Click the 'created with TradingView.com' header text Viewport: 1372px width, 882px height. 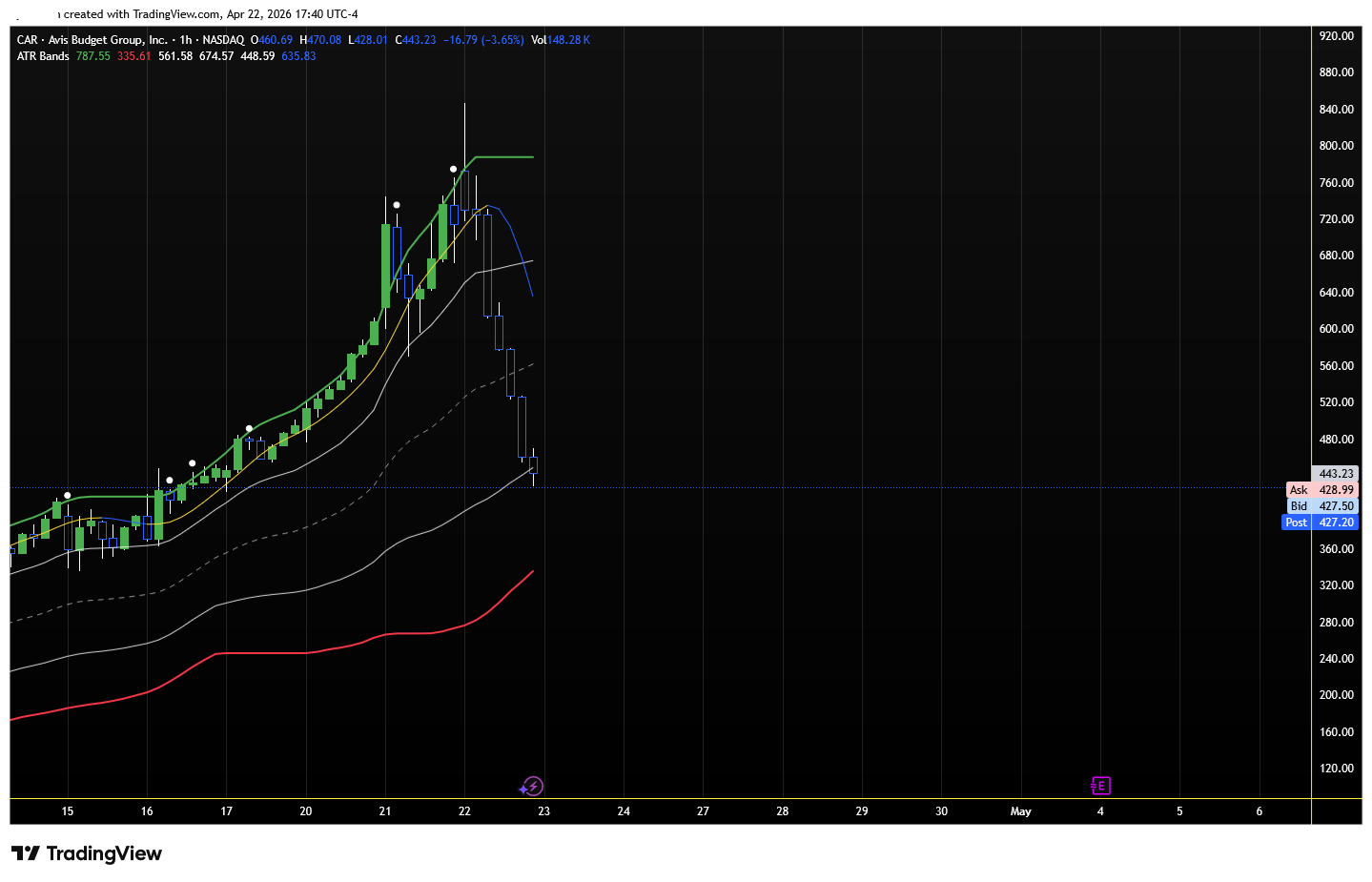(142, 14)
